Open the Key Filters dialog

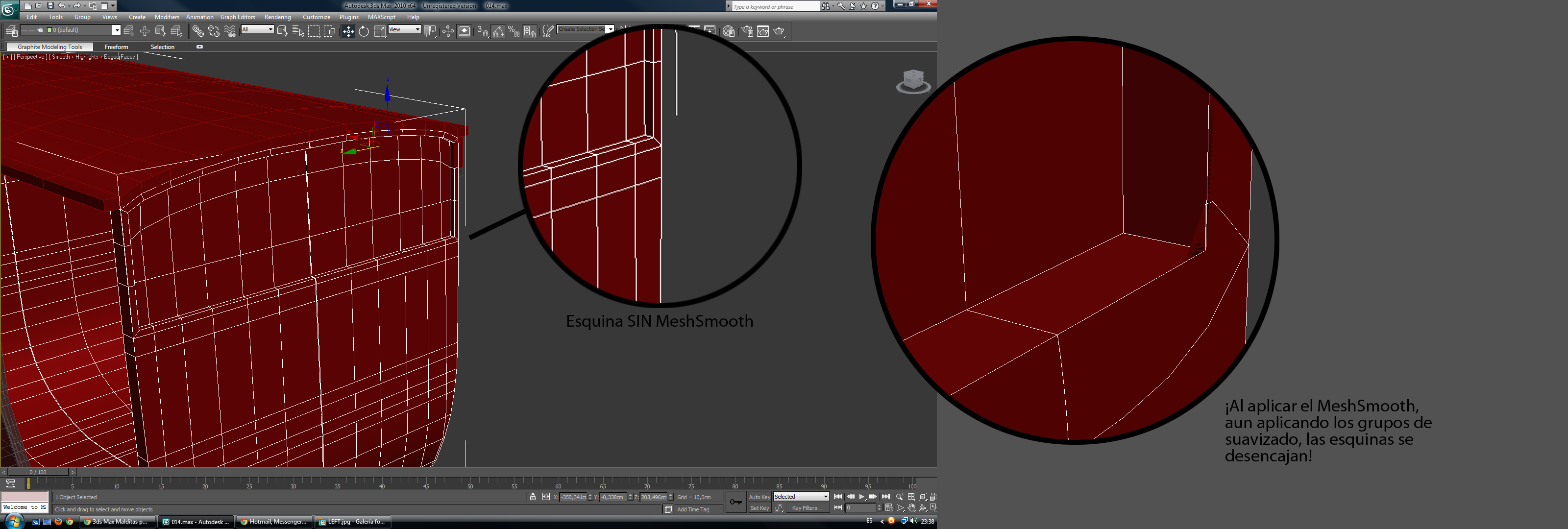pyautogui.click(x=807, y=508)
